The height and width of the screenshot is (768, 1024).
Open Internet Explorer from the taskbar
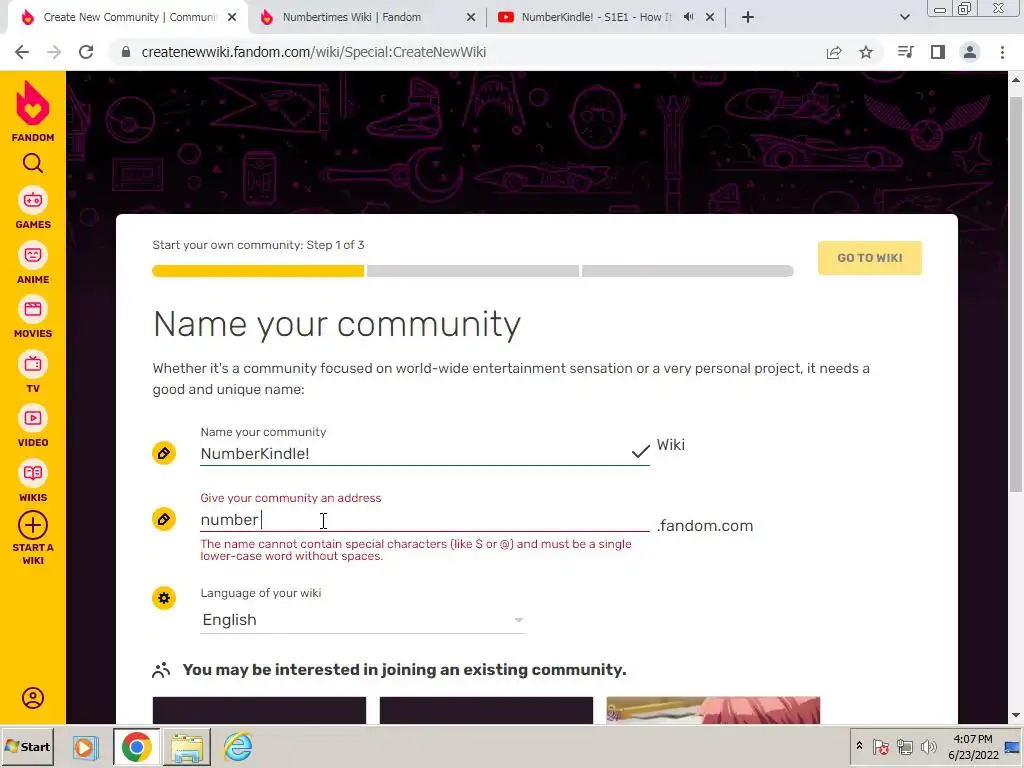point(238,746)
